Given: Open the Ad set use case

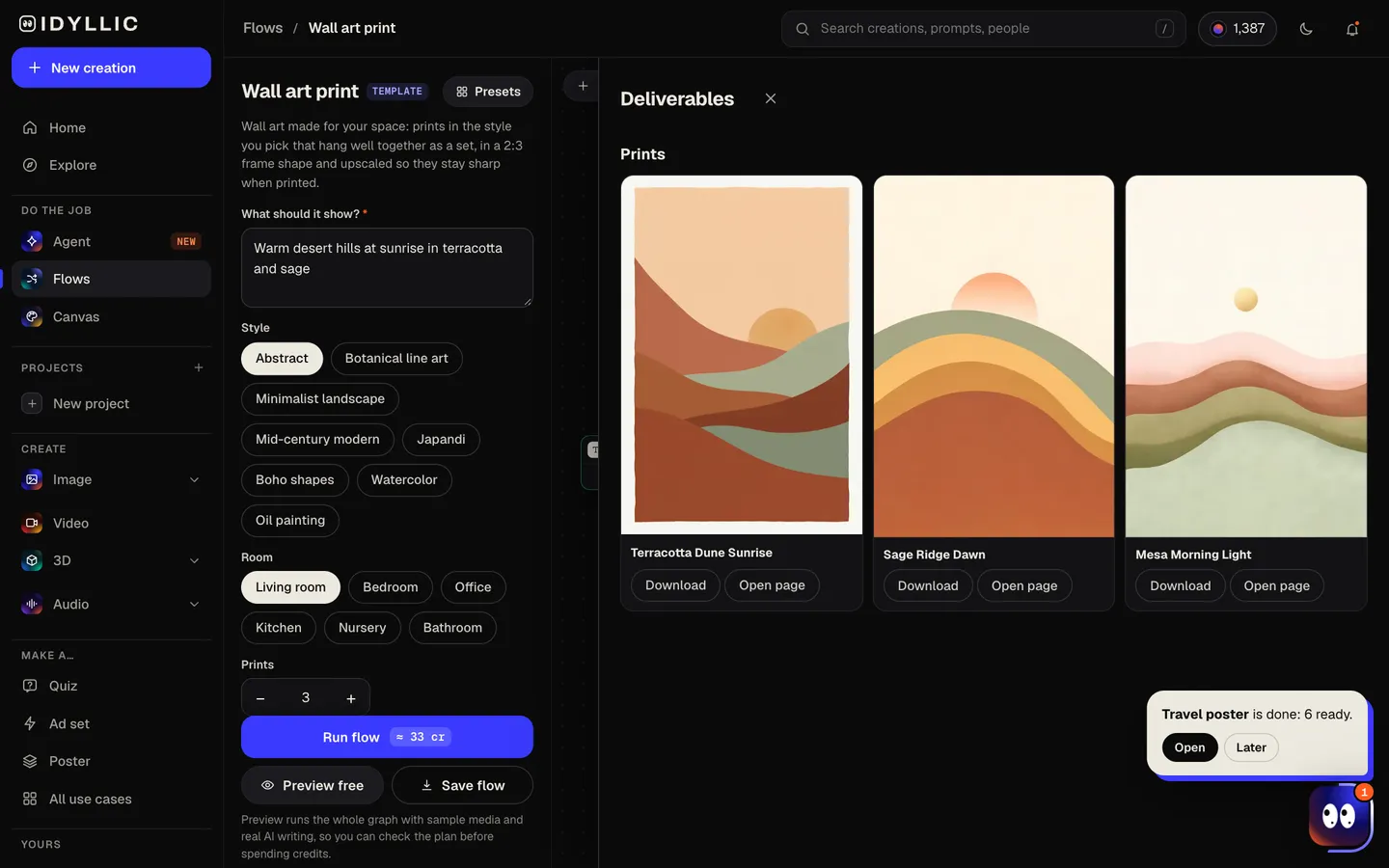Looking at the screenshot, I should point(111,723).
